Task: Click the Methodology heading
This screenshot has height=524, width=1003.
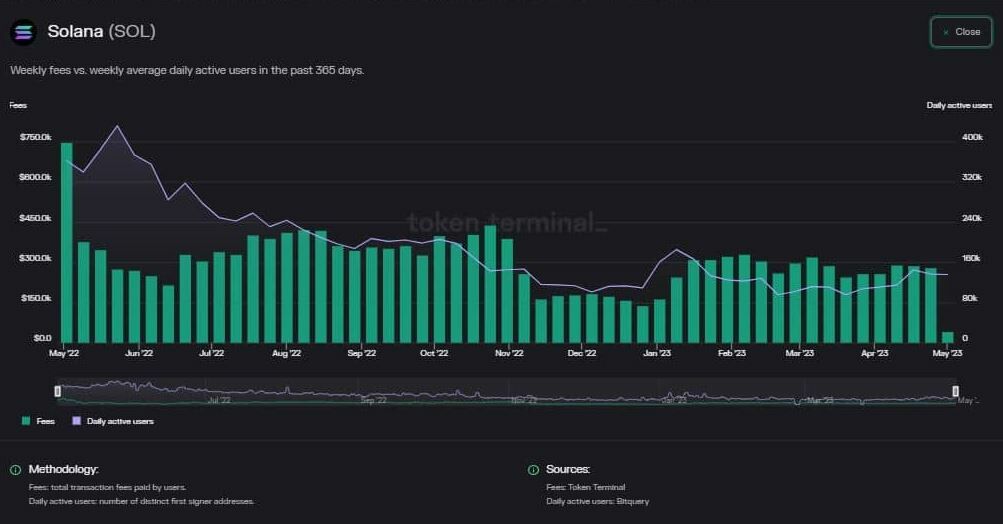Action: [63, 469]
